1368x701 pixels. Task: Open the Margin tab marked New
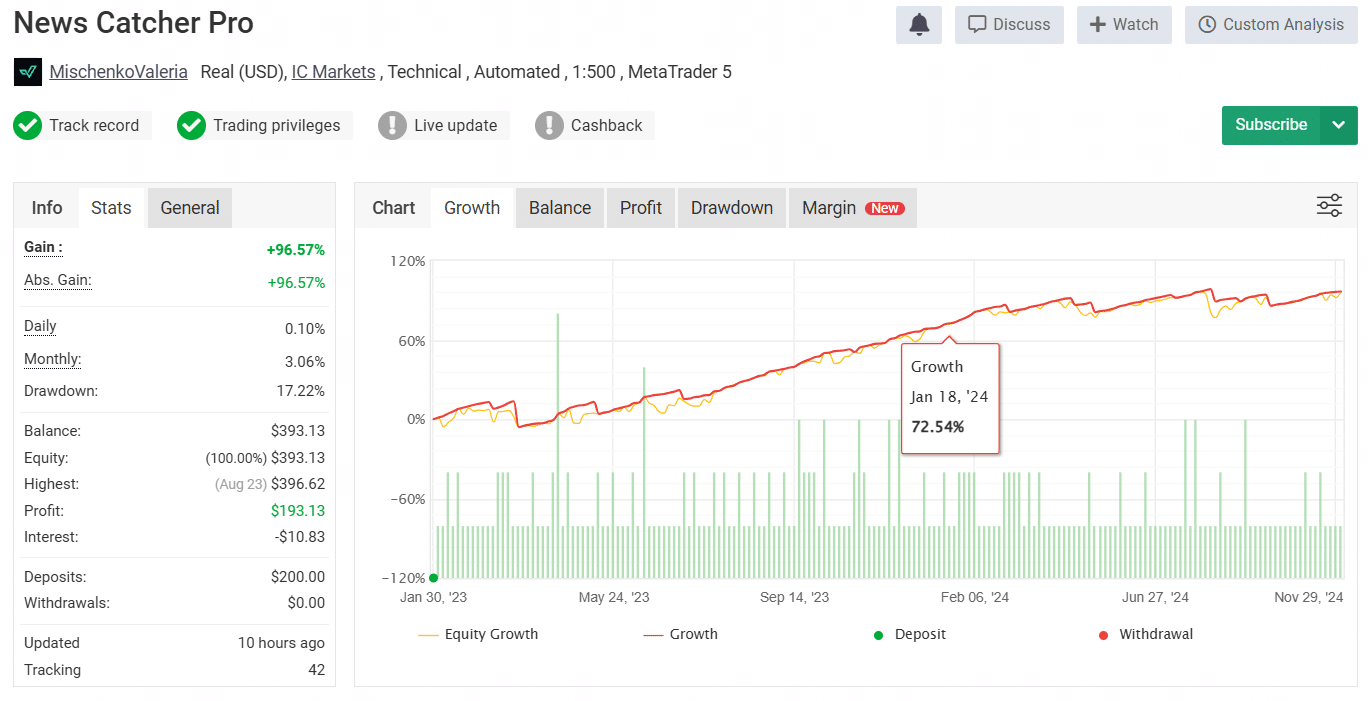tap(852, 208)
